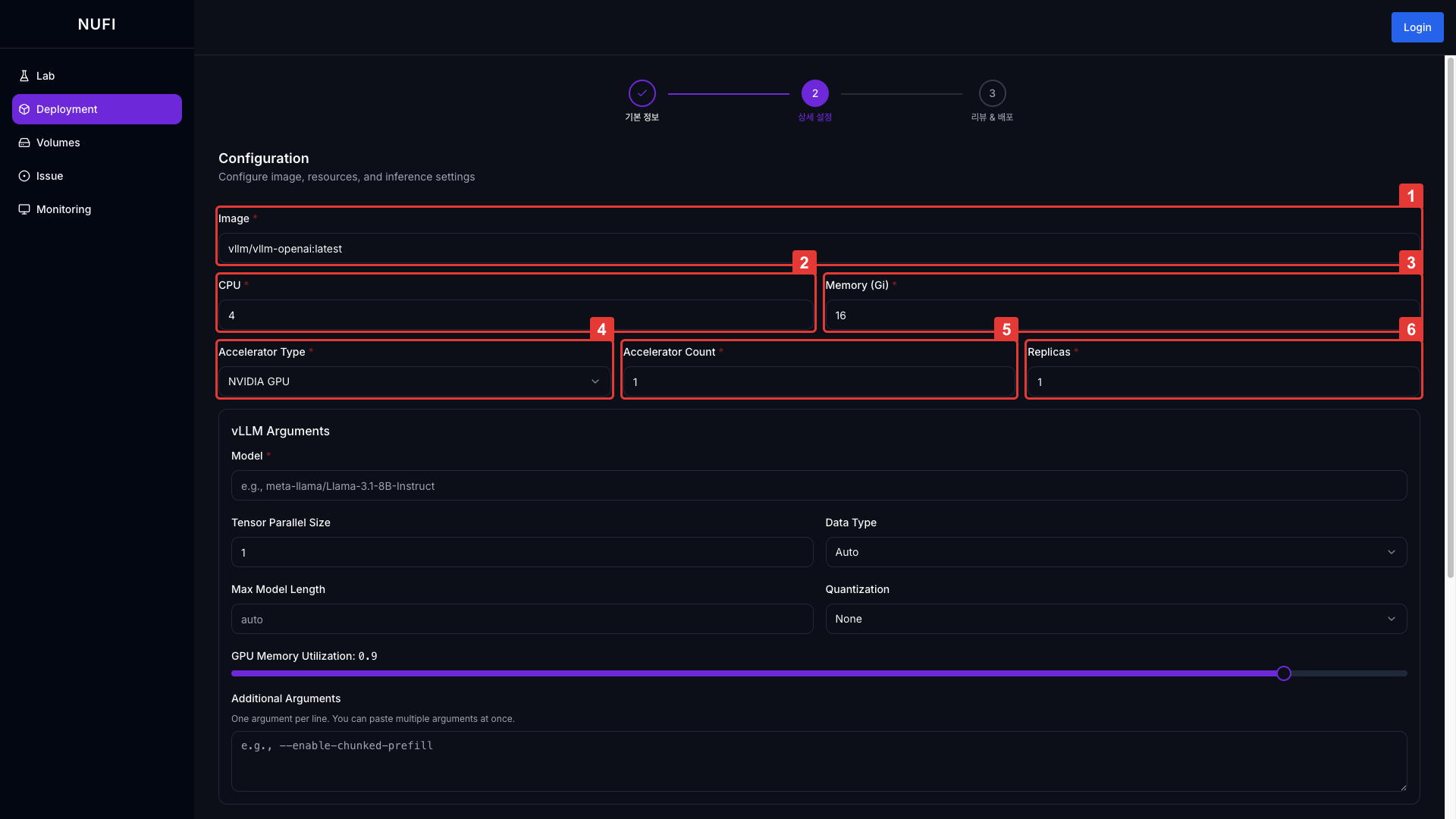Focus the Model name input field
Image resolution: width=1456 pixels, height=819 pixels.
(x=818, y=485)
